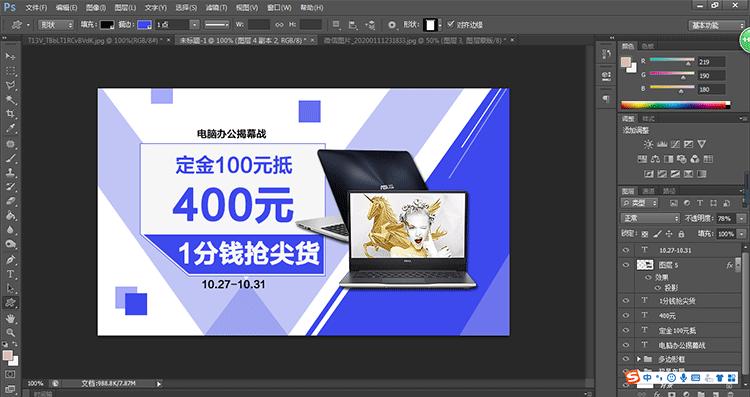Viewport: 750px width, 397px height.
Task: Click the R value field showing 219
Action: [711, 62]
